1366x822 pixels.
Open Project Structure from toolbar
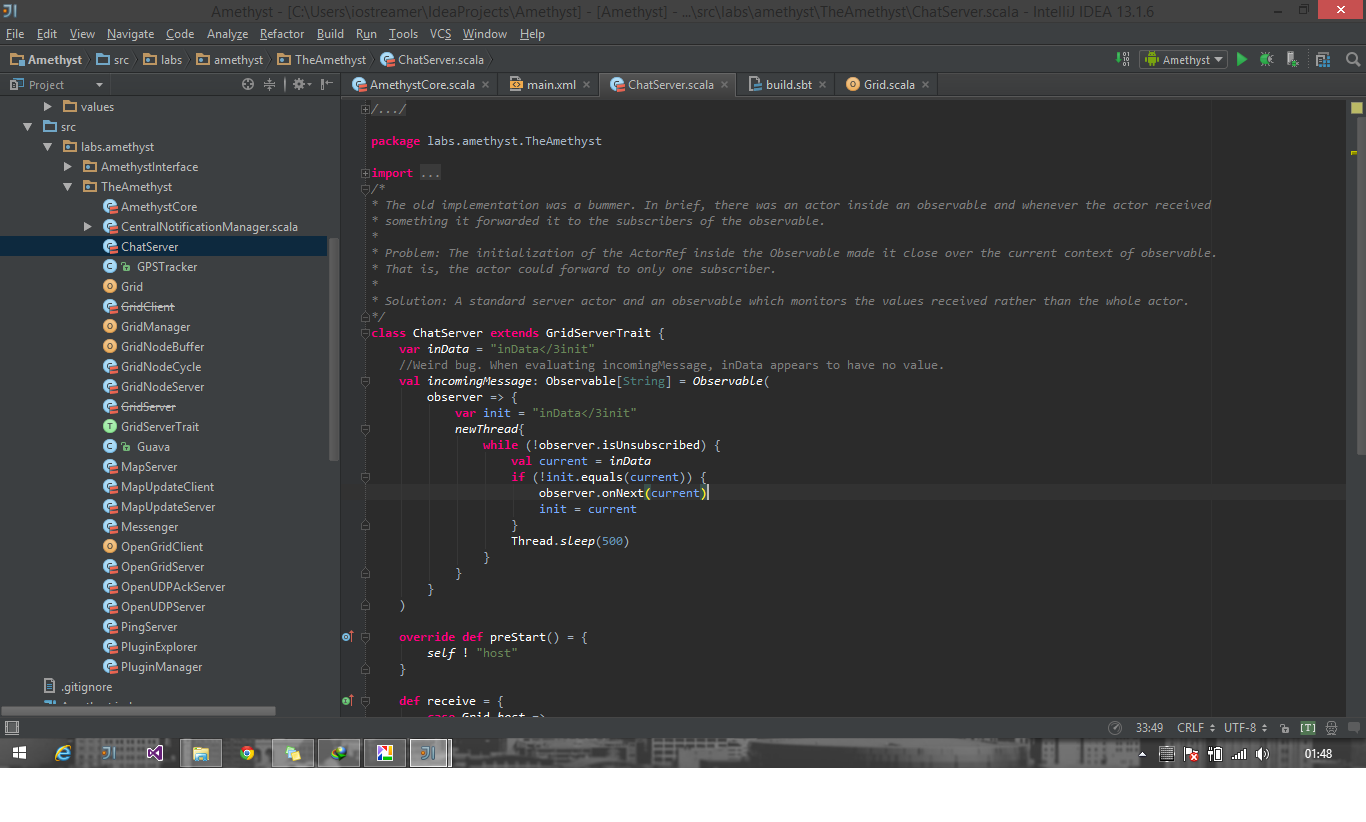point(1323,60)
